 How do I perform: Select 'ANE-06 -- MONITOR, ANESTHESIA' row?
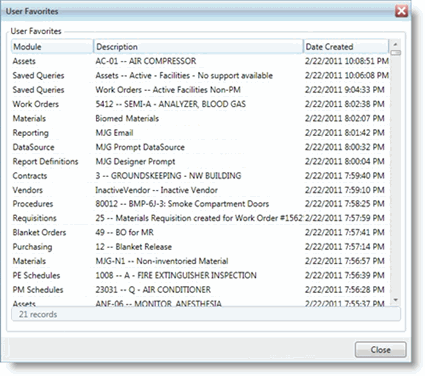pos(200,303)
